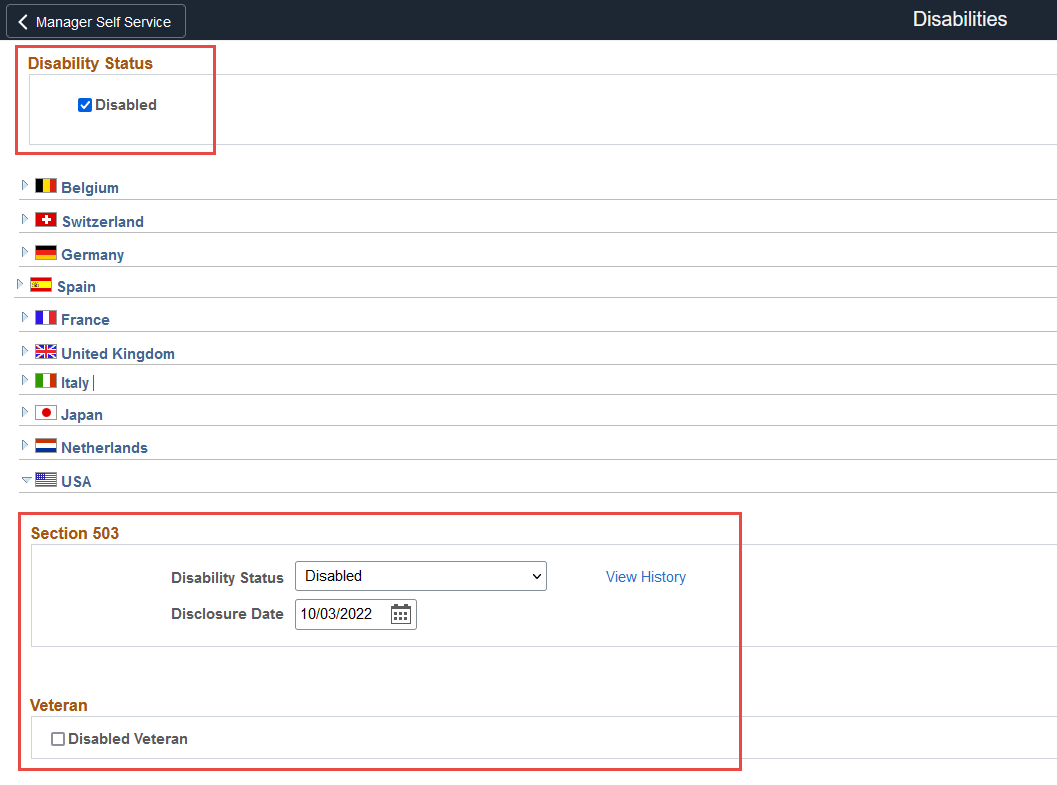Open the Disability Status dropdown
Viewport: 1057px width, 785px height.
point(420,576)
